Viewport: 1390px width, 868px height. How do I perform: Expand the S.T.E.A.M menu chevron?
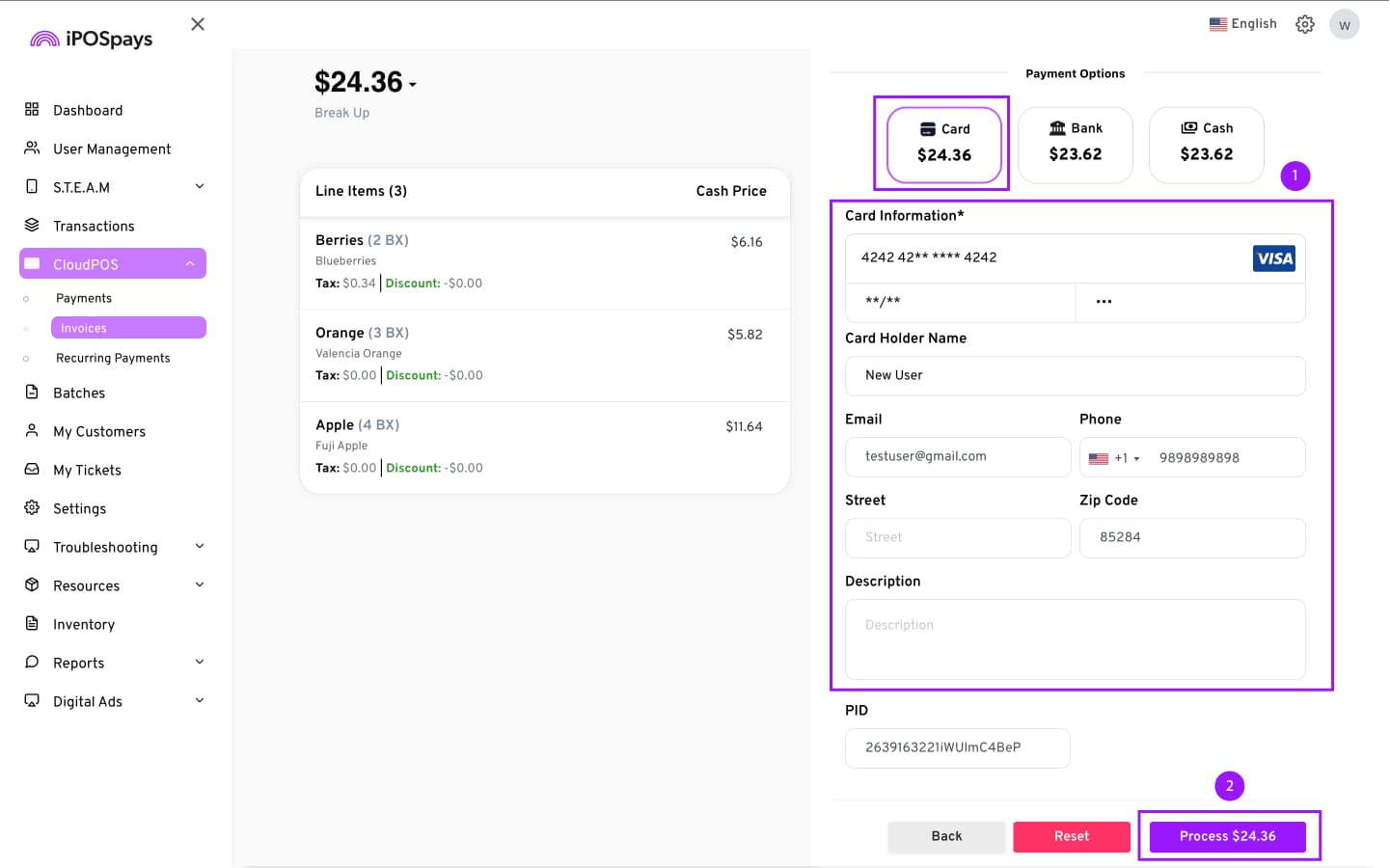[x=200, y=186]
